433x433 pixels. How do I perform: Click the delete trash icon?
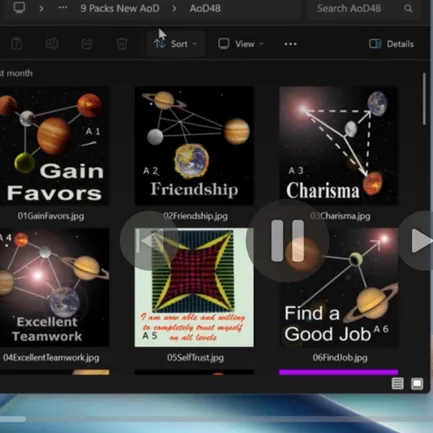coord(122,44)
